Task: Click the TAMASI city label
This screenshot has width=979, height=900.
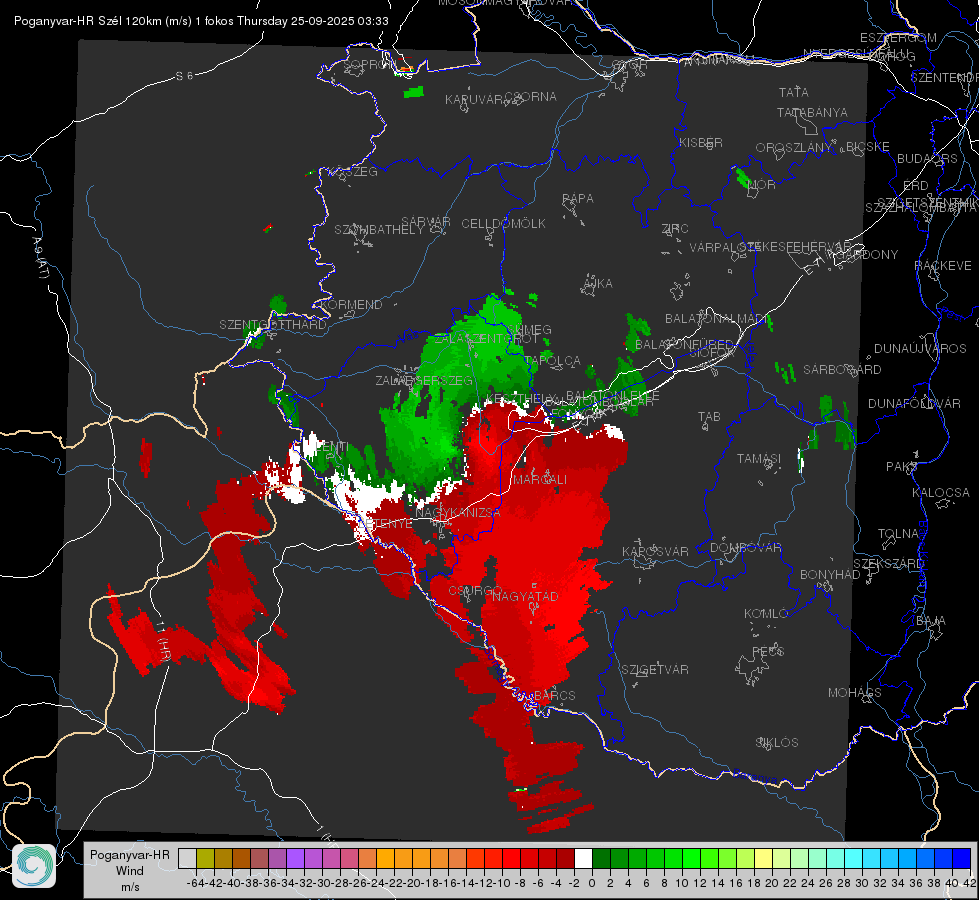Action: [x=759, y=459]
